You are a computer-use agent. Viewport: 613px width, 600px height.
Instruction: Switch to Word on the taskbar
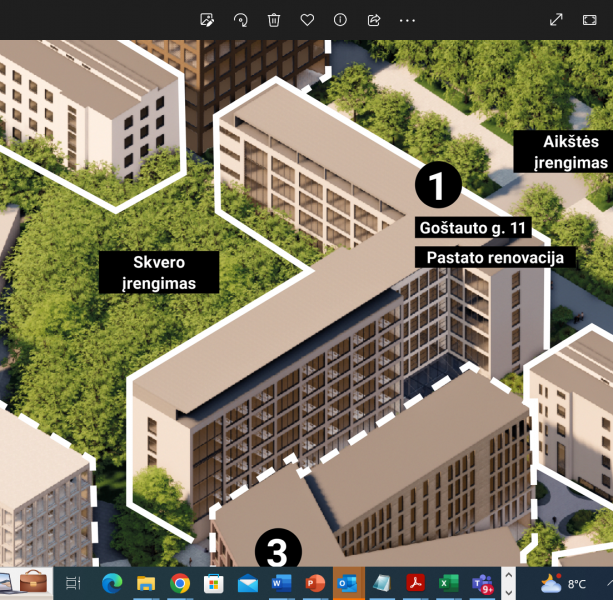[281, 584]
